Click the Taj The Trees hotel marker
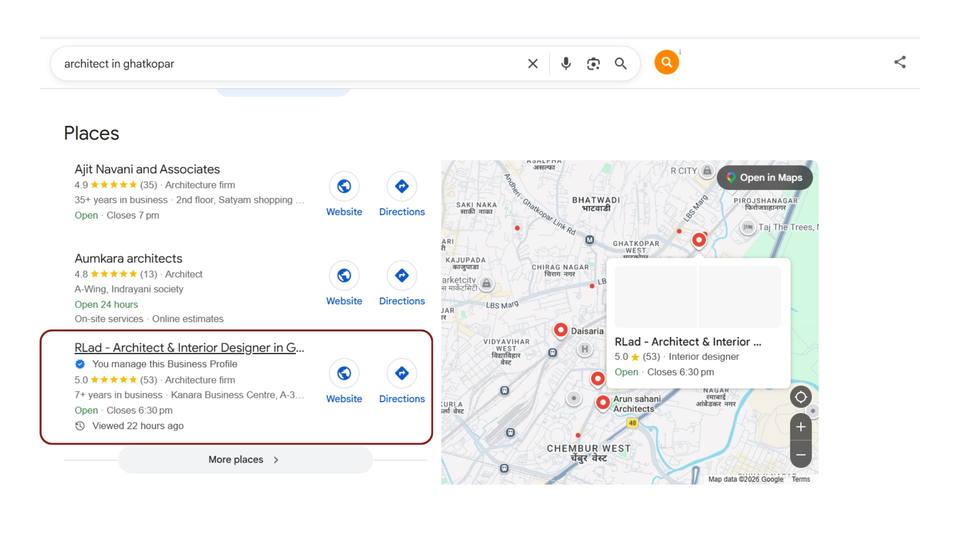This screenshot has width=960, height=540. click(748, 228)
